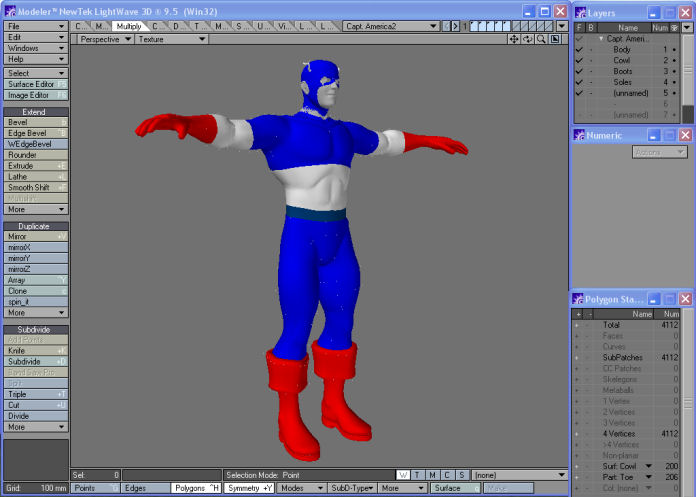Click the viewport rotate icon
Image resolution: width=696 pixels, height=497 pixels.
coord(528,39)
